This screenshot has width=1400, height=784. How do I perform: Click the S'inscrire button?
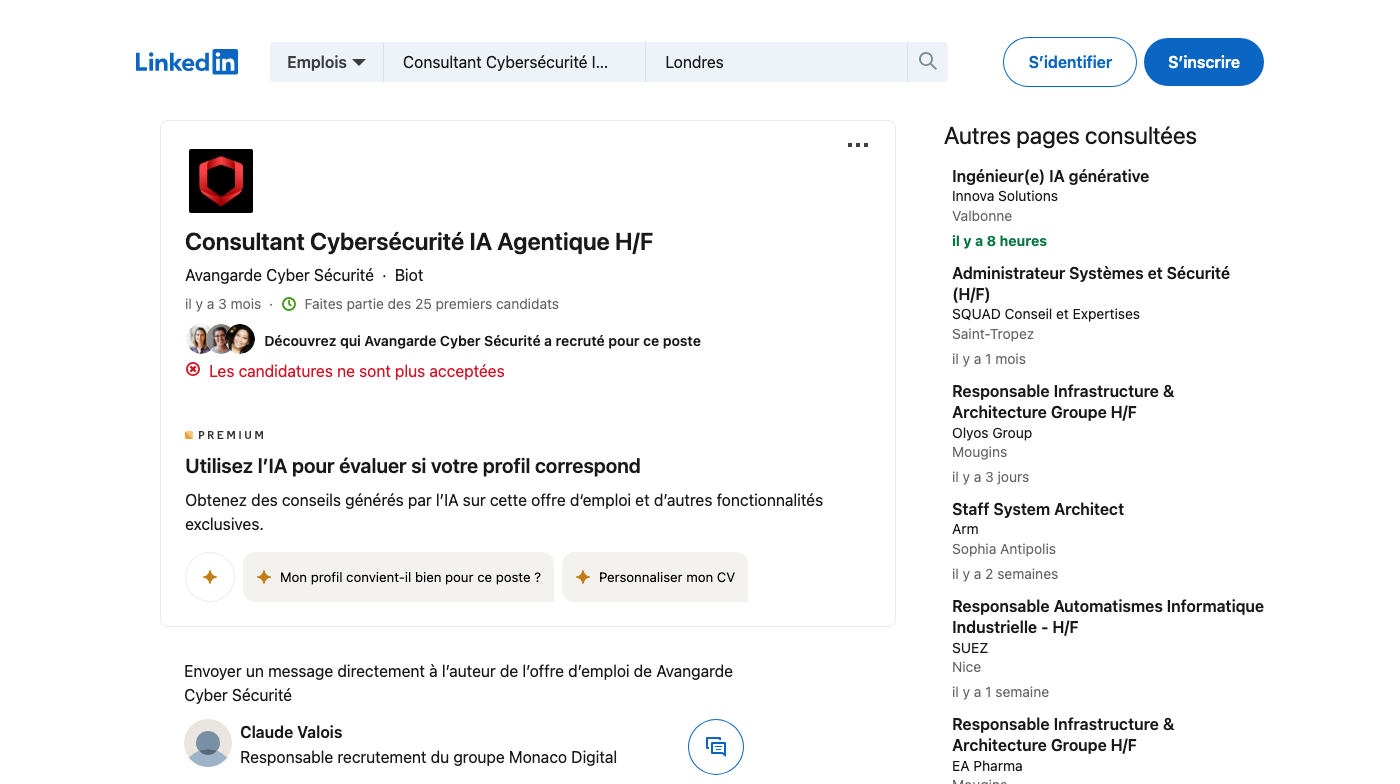click(x=1204, y=62)
